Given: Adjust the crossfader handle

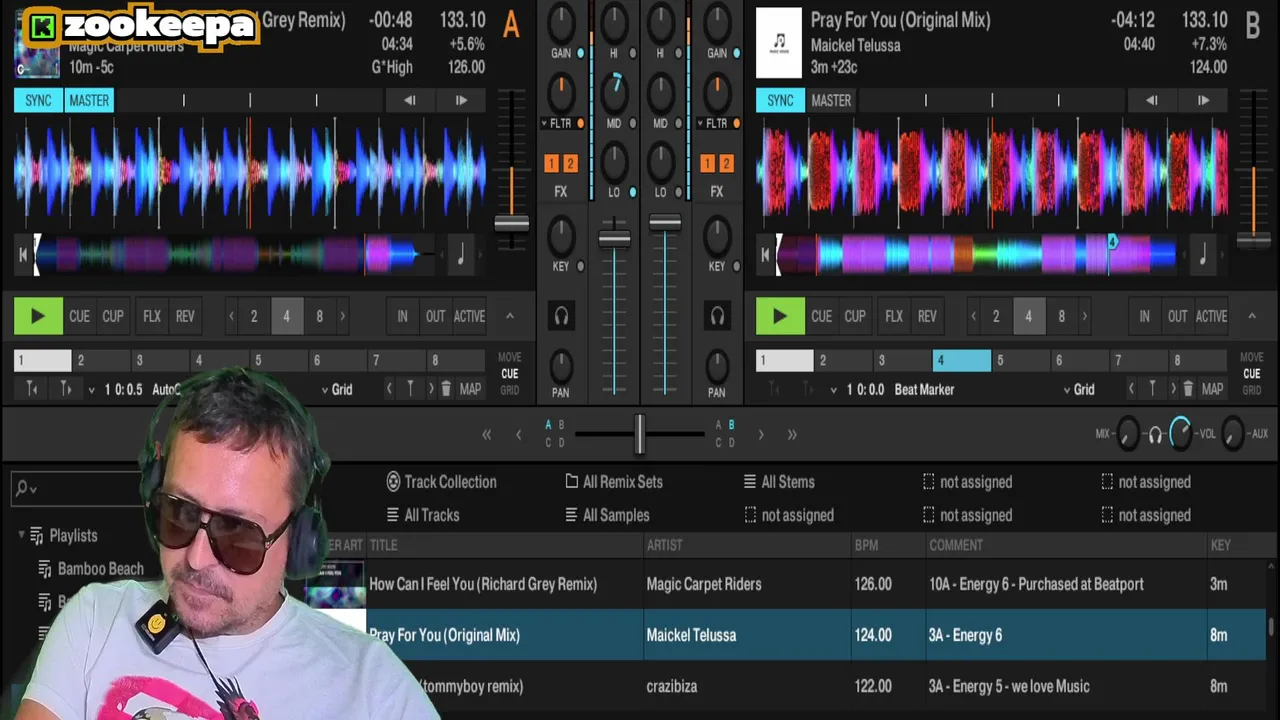Looking at the screenshot, I should 639,434.
